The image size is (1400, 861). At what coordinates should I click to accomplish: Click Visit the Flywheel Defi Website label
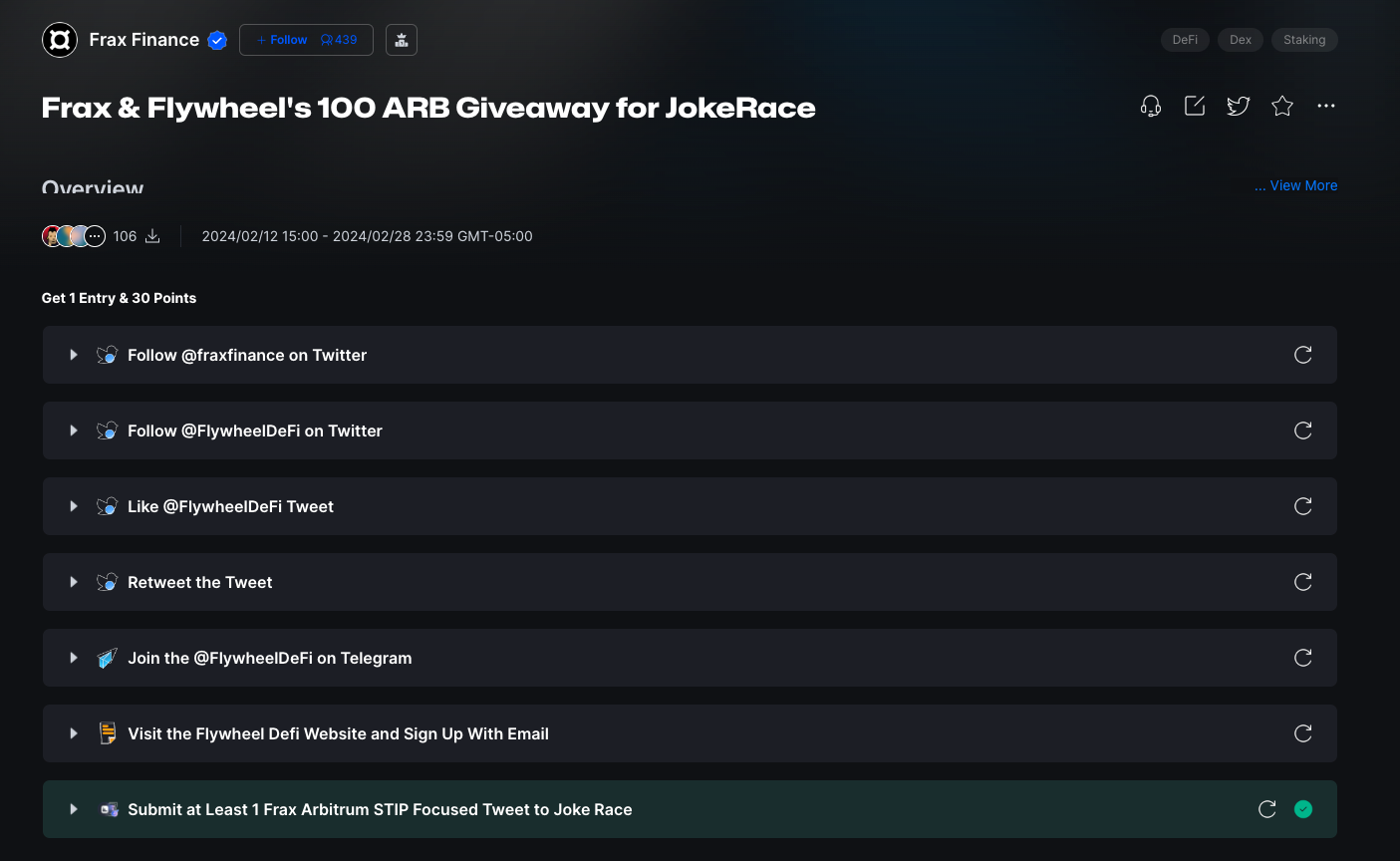(338, 733)
